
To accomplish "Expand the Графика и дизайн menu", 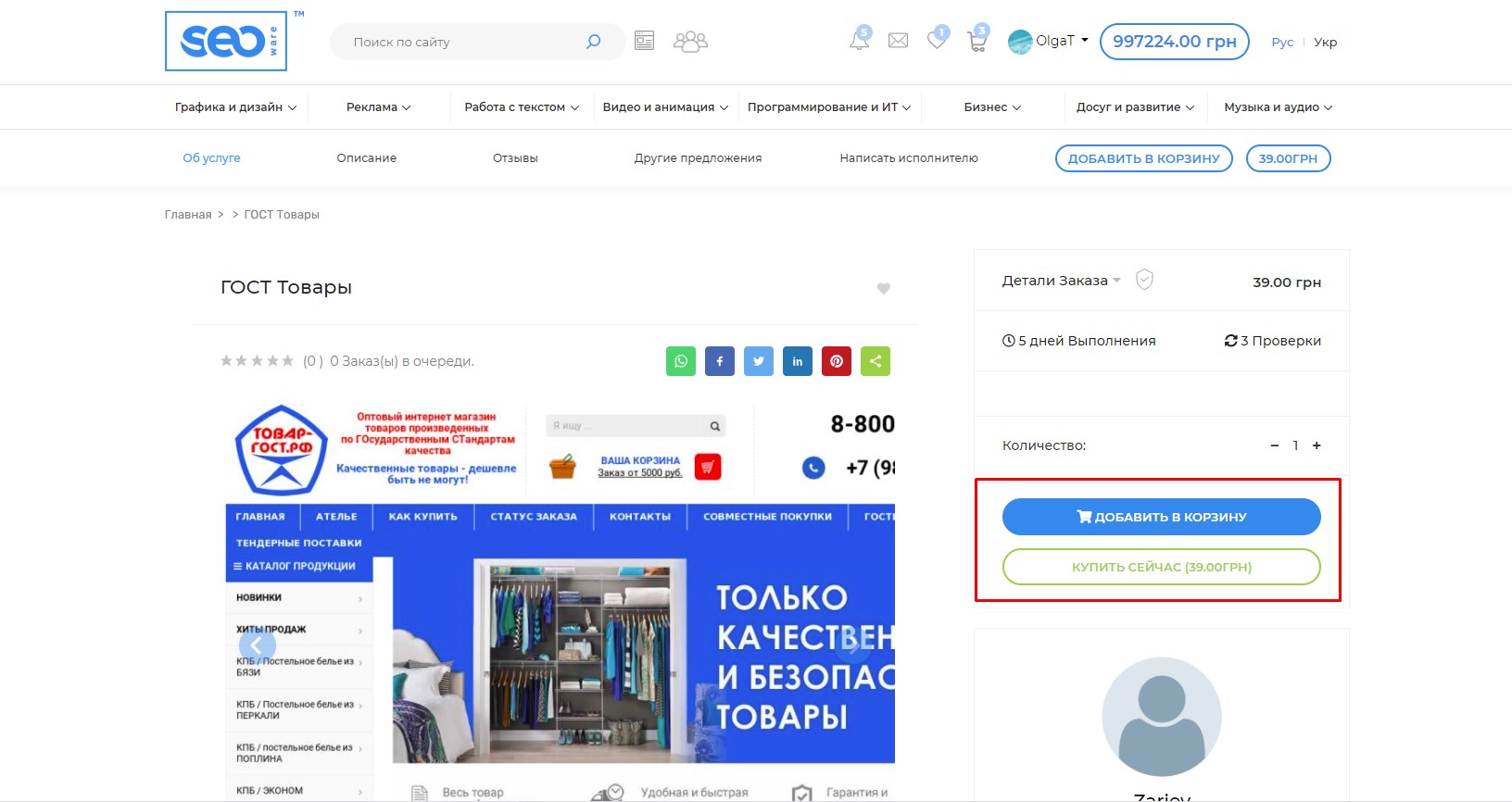I will [x=235, y=107].
